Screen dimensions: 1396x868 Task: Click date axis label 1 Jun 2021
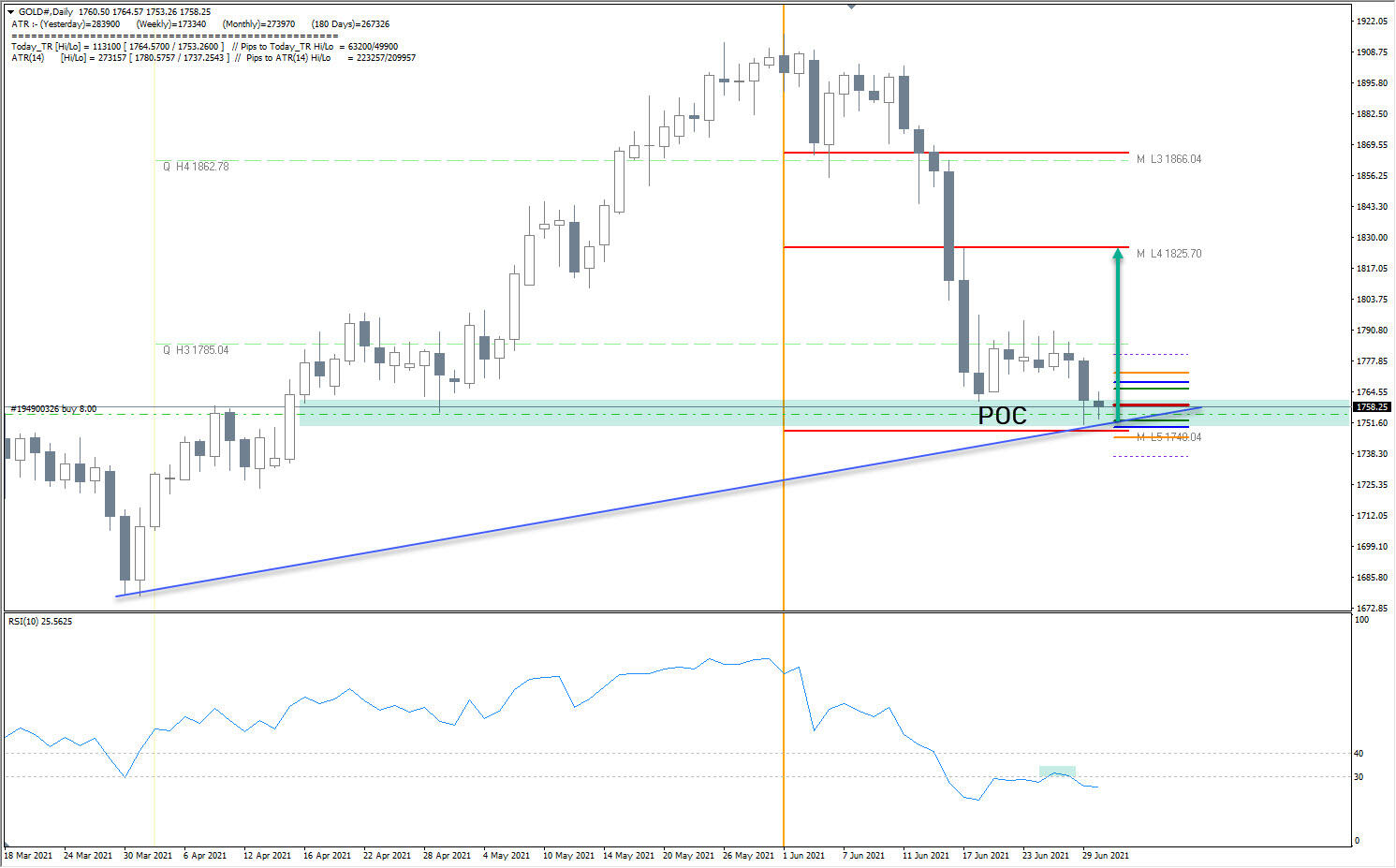(803, 856)
